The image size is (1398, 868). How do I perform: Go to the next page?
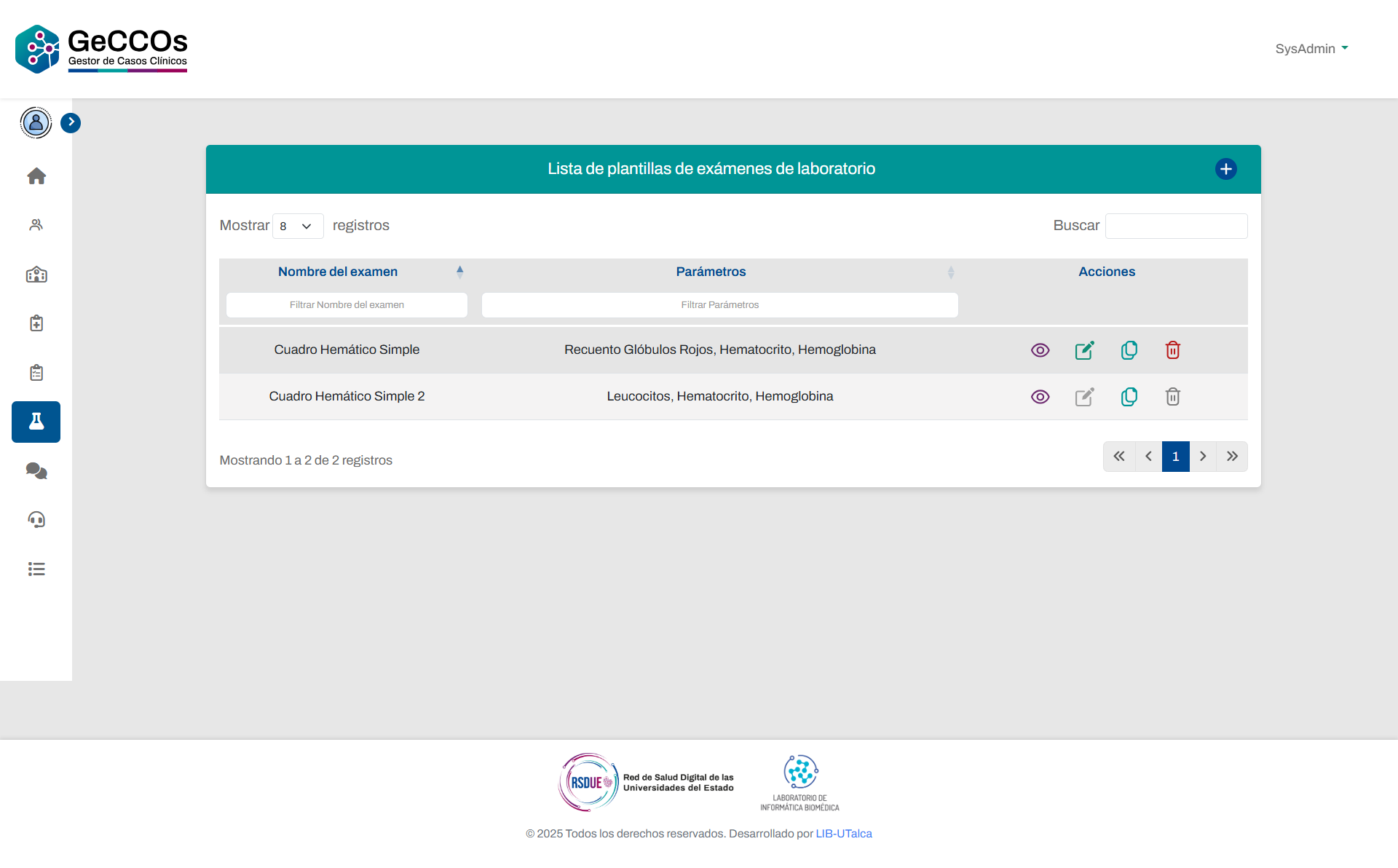(x=1203, y=457)
